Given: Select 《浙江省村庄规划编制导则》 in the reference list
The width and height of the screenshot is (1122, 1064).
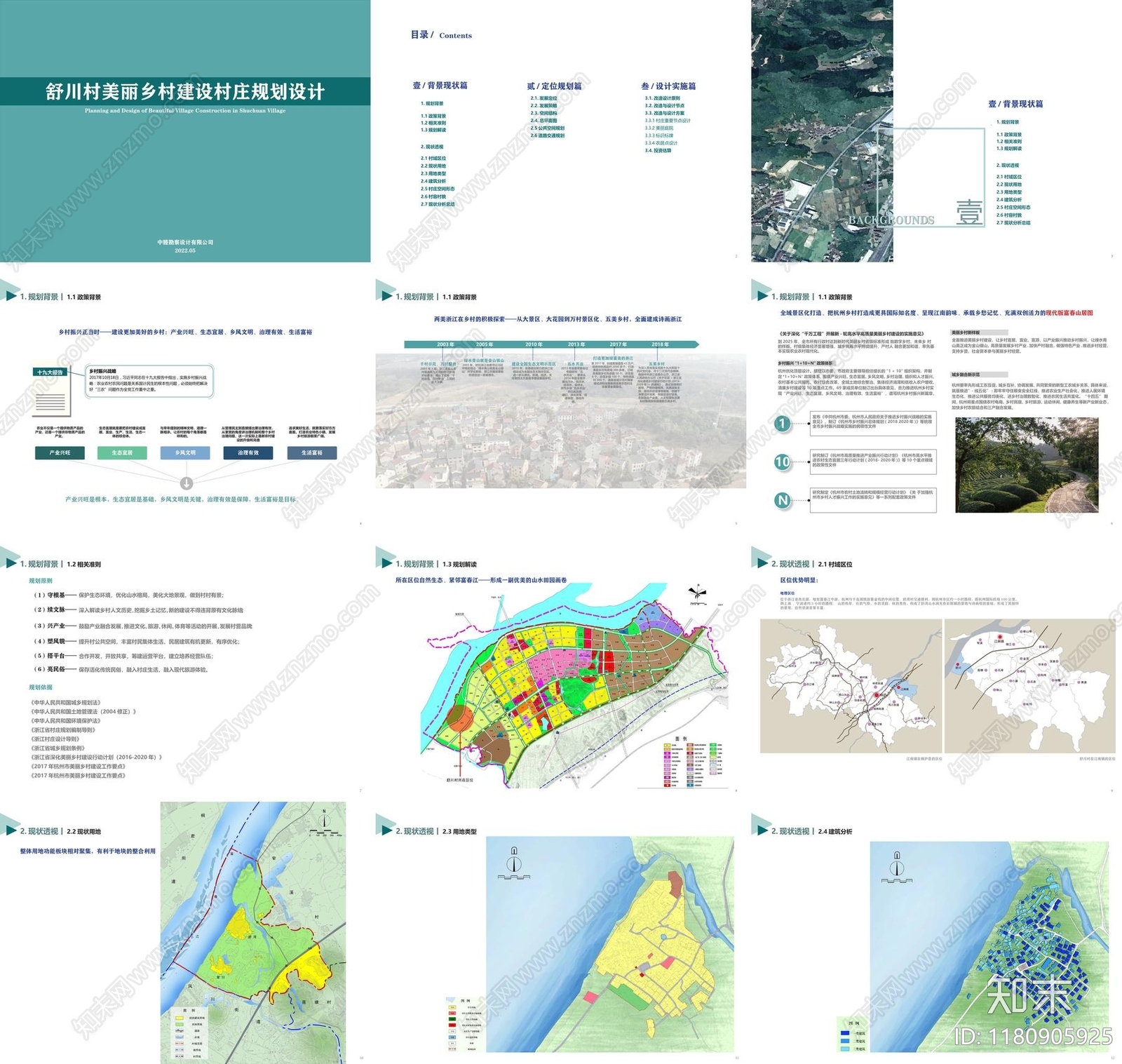Looking at the screenshot, I should pyautogui.click(x=65, y=729).
